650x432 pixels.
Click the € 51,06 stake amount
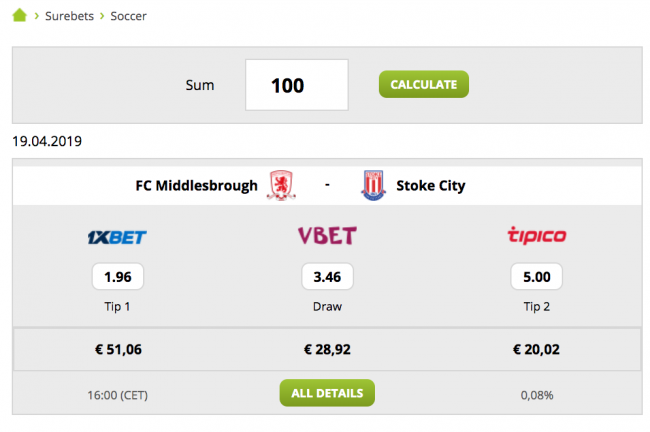(118, 350)
